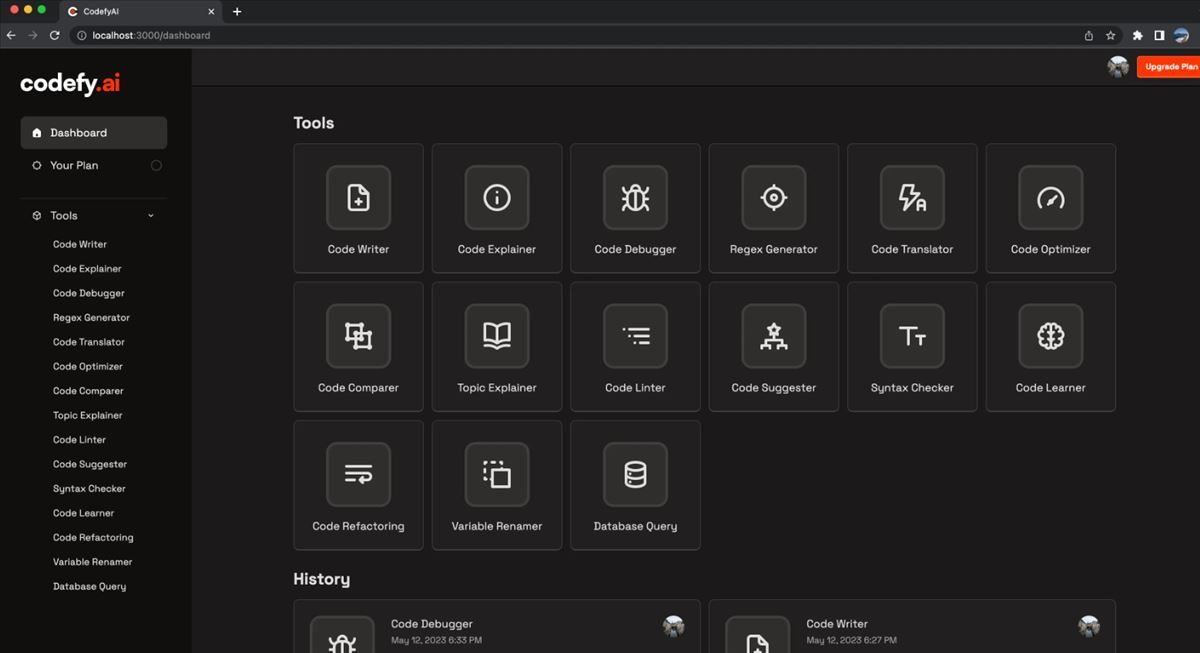Select the Syntax Checker text icon
This screenshot has height=653, width=1200.
(912, 336)
